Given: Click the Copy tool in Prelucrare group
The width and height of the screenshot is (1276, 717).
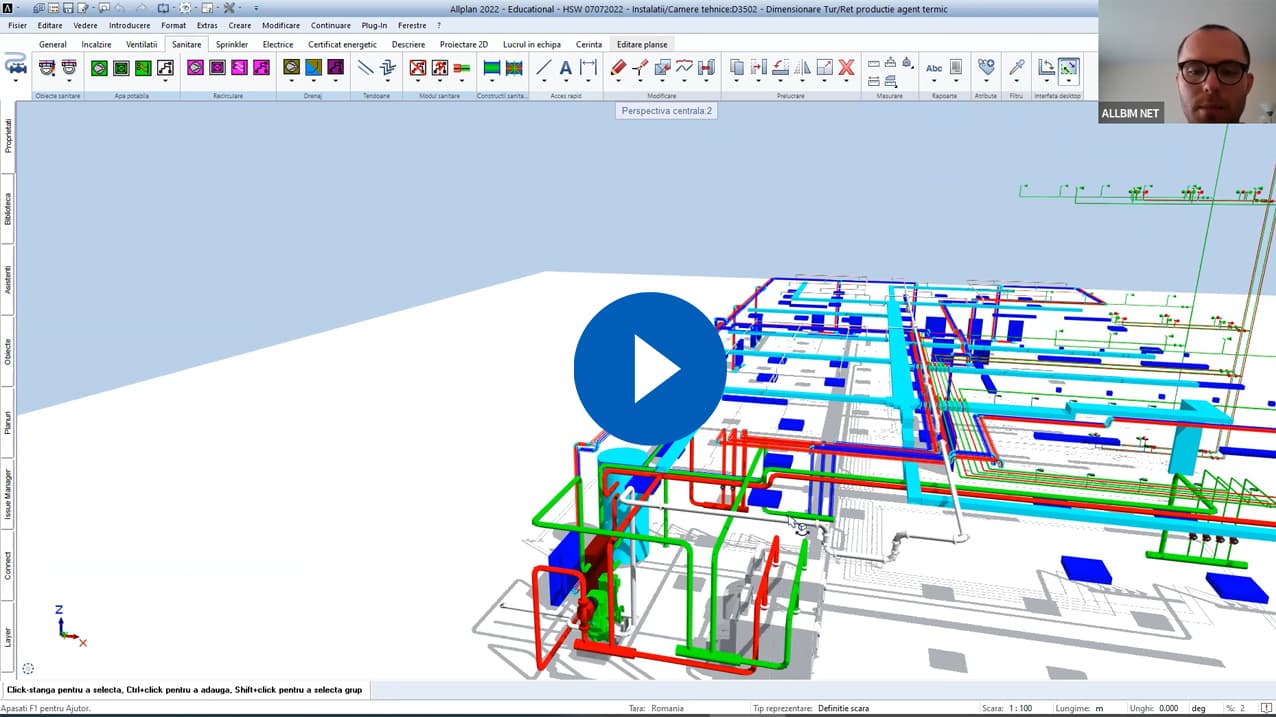Looking at the screenshot, I should pyautogui.click(x=737, y=68).
